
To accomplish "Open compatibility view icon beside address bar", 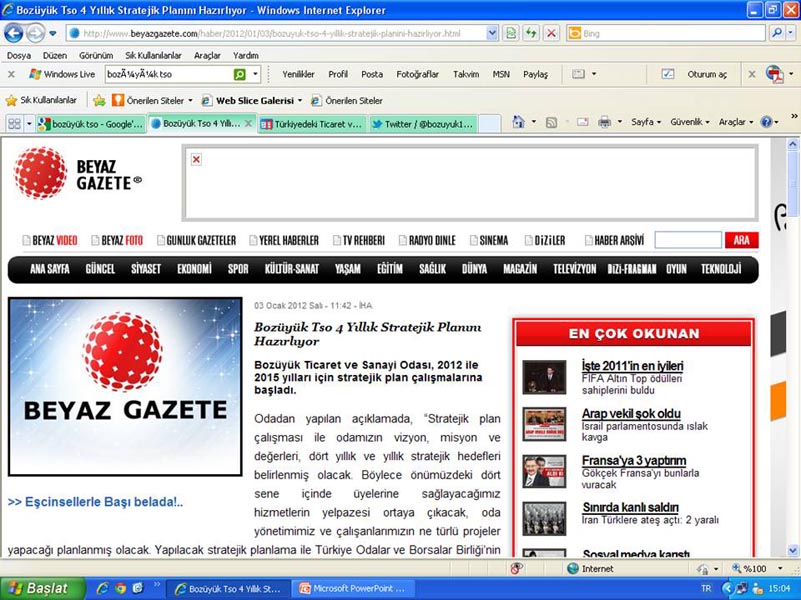I will (x=511, y=34).
